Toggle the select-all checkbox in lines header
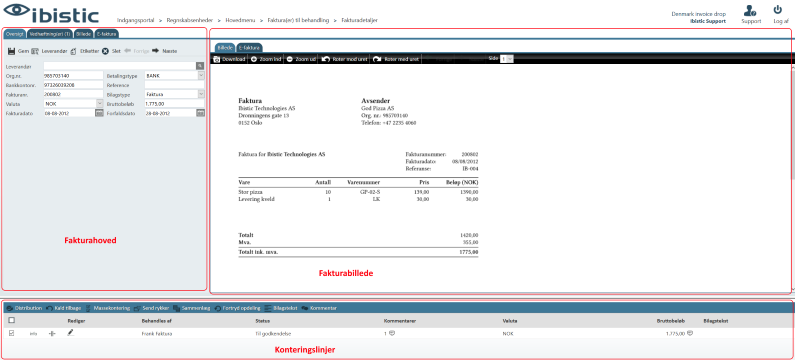Image resolution: width=795 pixels, height=360 pixels. (11, 320)
